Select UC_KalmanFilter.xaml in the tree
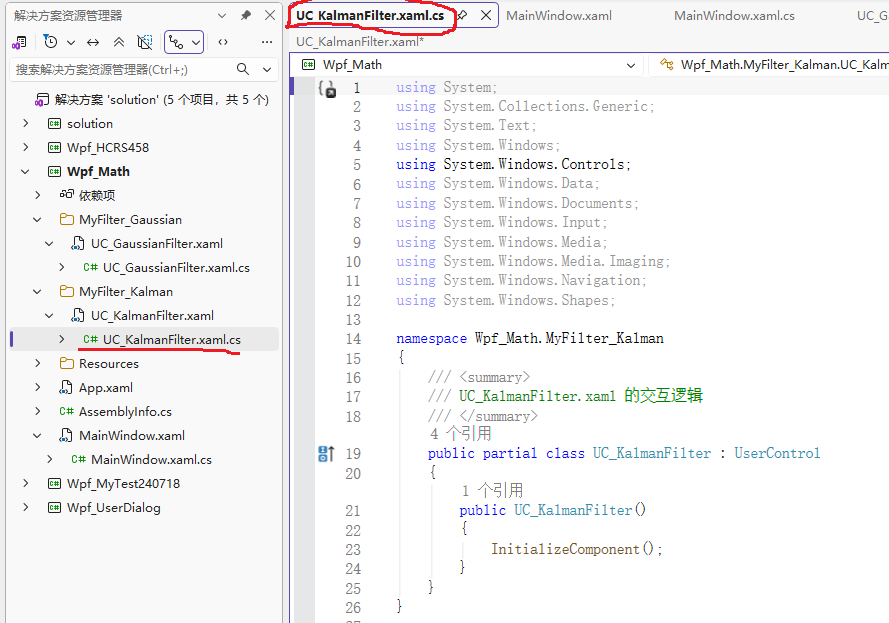 click(x=152, y=316)
